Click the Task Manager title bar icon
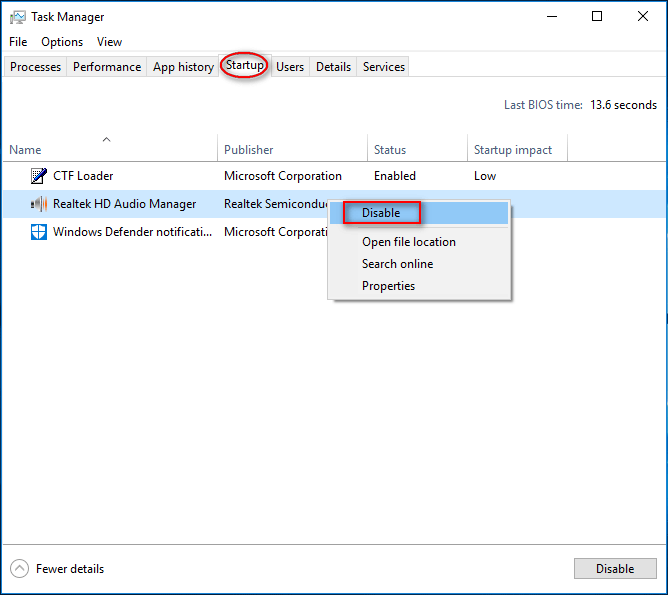This screenshot has height=595, width=668. click(x=17, y=17)
